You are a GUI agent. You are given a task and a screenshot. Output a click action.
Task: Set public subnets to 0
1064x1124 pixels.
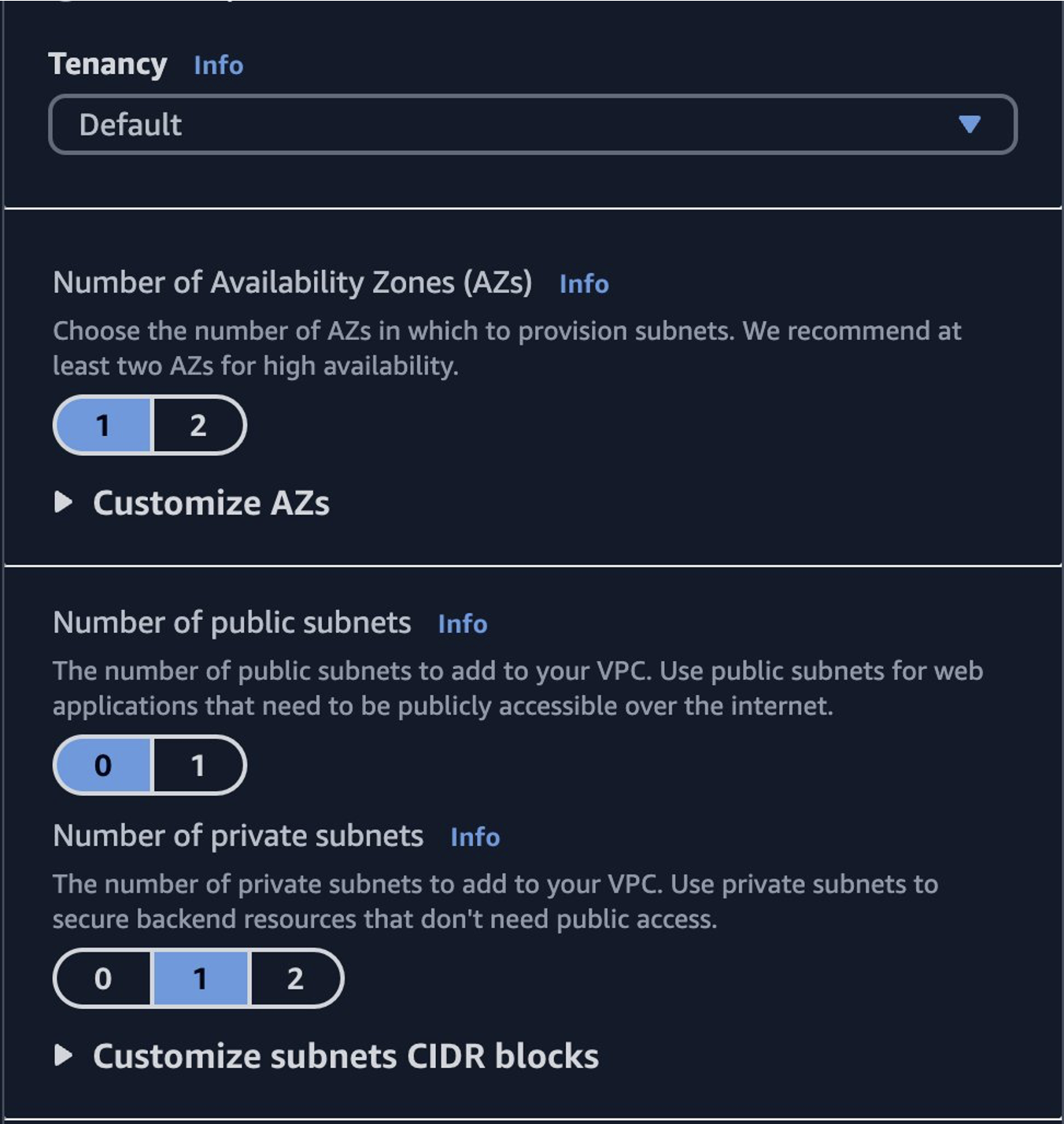point(103,763)
